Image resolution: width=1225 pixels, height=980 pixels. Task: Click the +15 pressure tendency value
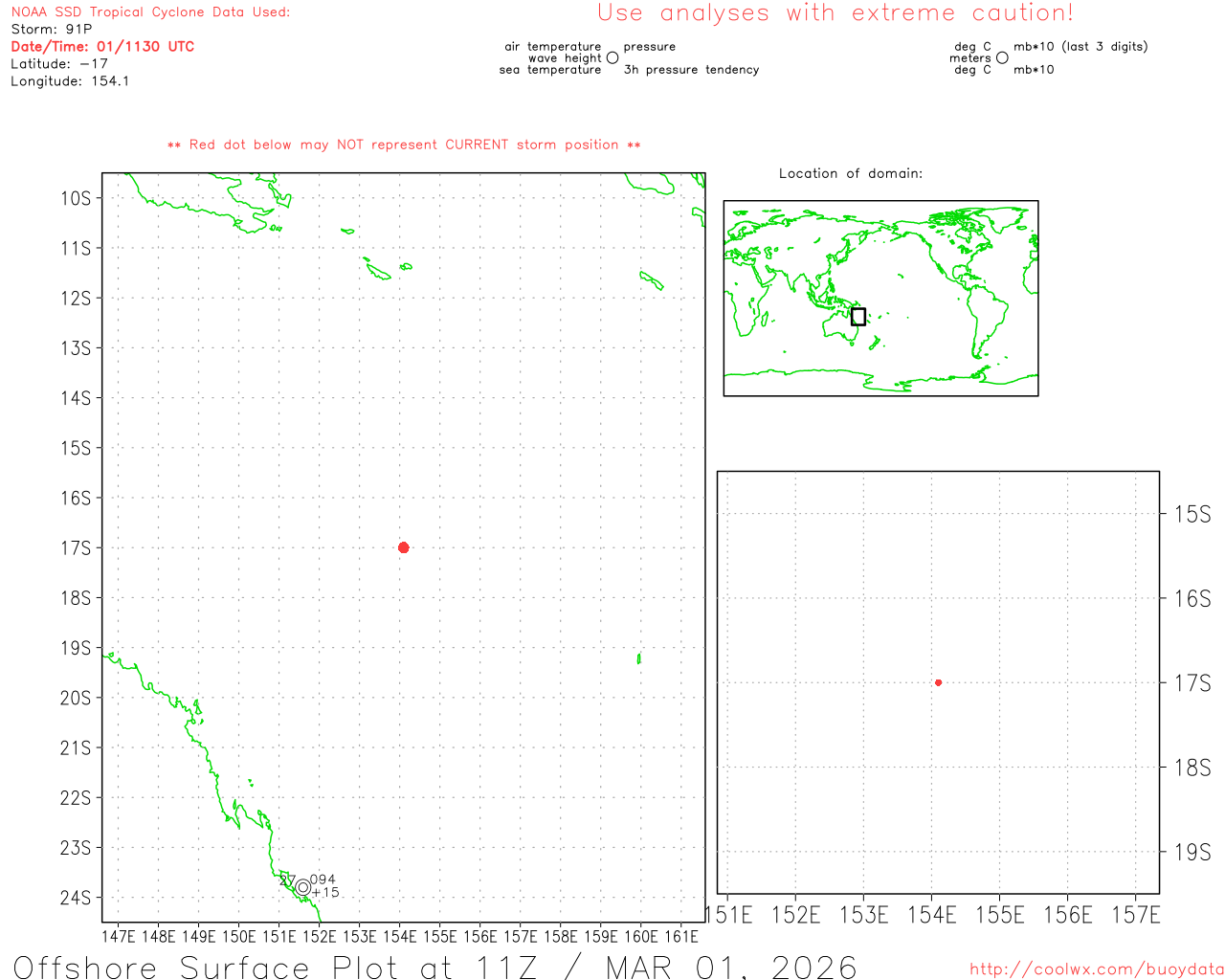(x=325, y=893)
